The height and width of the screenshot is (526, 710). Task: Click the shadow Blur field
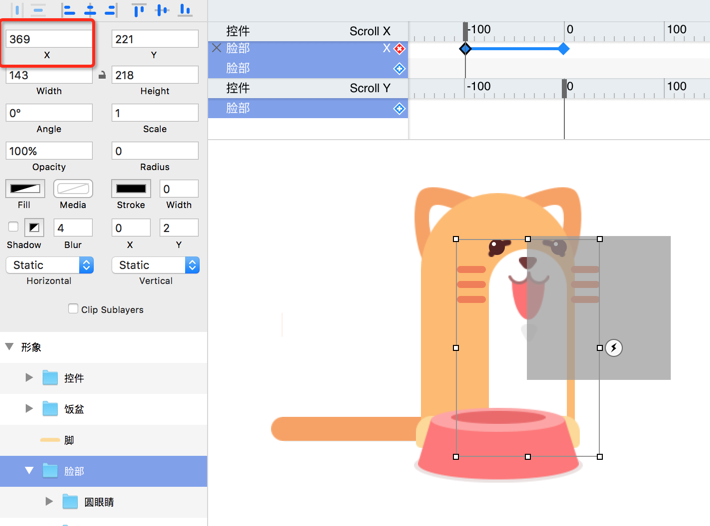point(73,228)
